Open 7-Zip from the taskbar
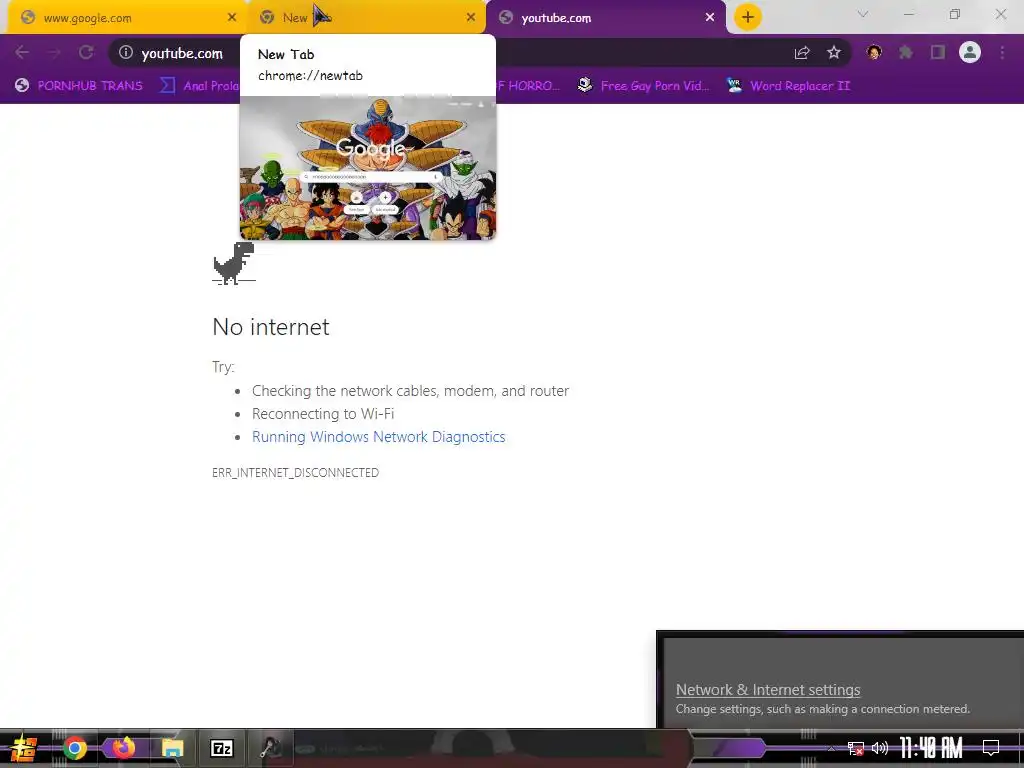 click(222, 748)
